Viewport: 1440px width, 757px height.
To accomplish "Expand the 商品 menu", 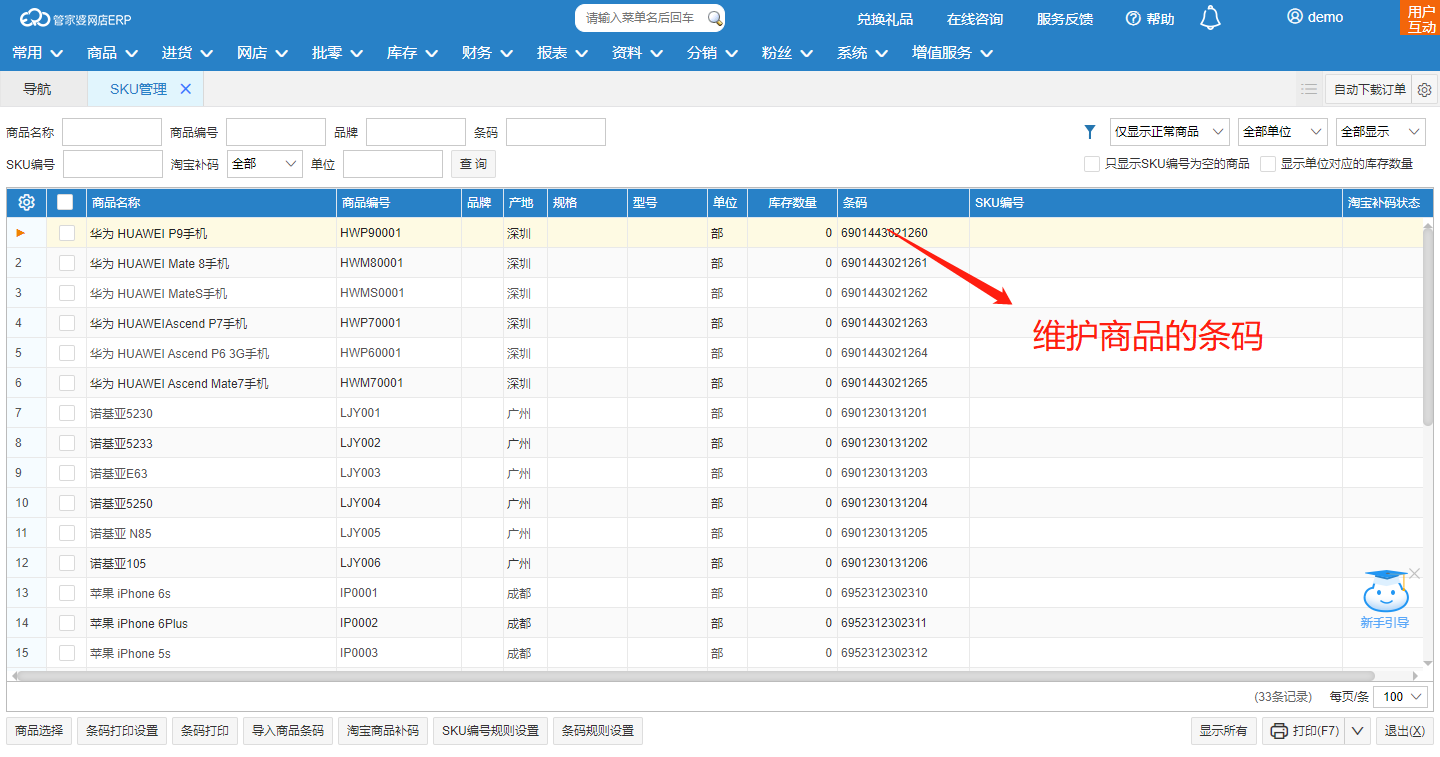I will 113,53.
